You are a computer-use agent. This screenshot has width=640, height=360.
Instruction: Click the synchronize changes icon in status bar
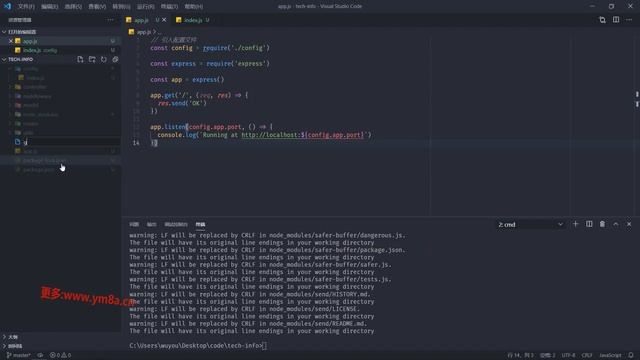(40, 355)
